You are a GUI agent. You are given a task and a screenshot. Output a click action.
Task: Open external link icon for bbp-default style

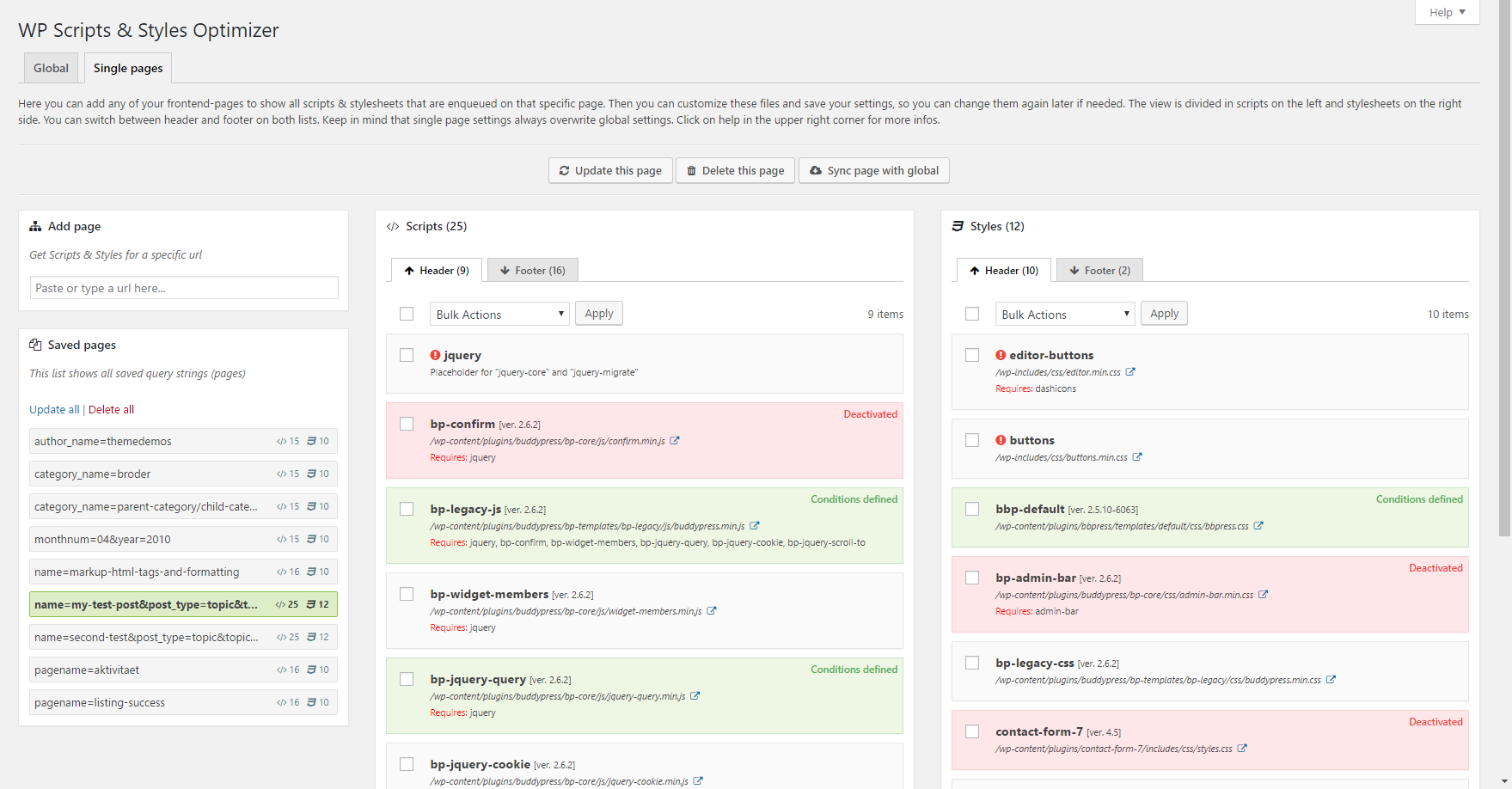point(1258,526)
